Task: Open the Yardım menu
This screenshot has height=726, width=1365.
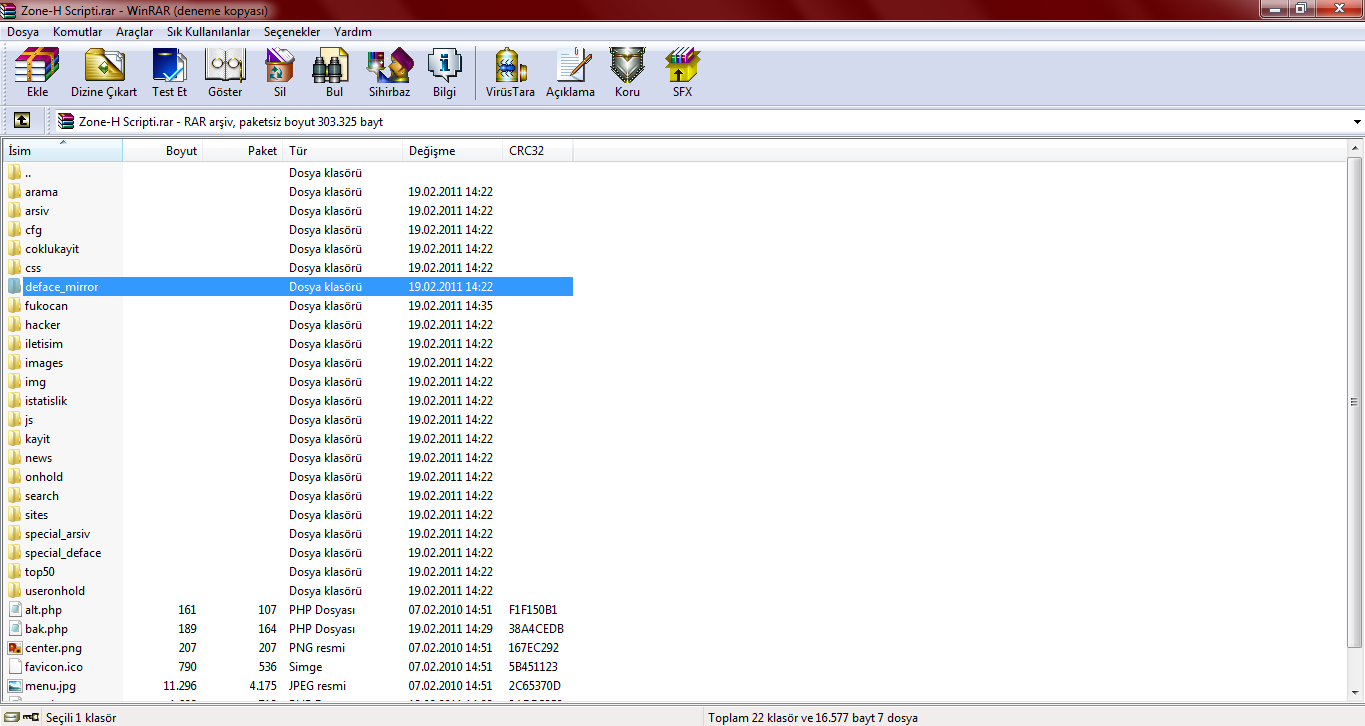Action: pos(353,32)
